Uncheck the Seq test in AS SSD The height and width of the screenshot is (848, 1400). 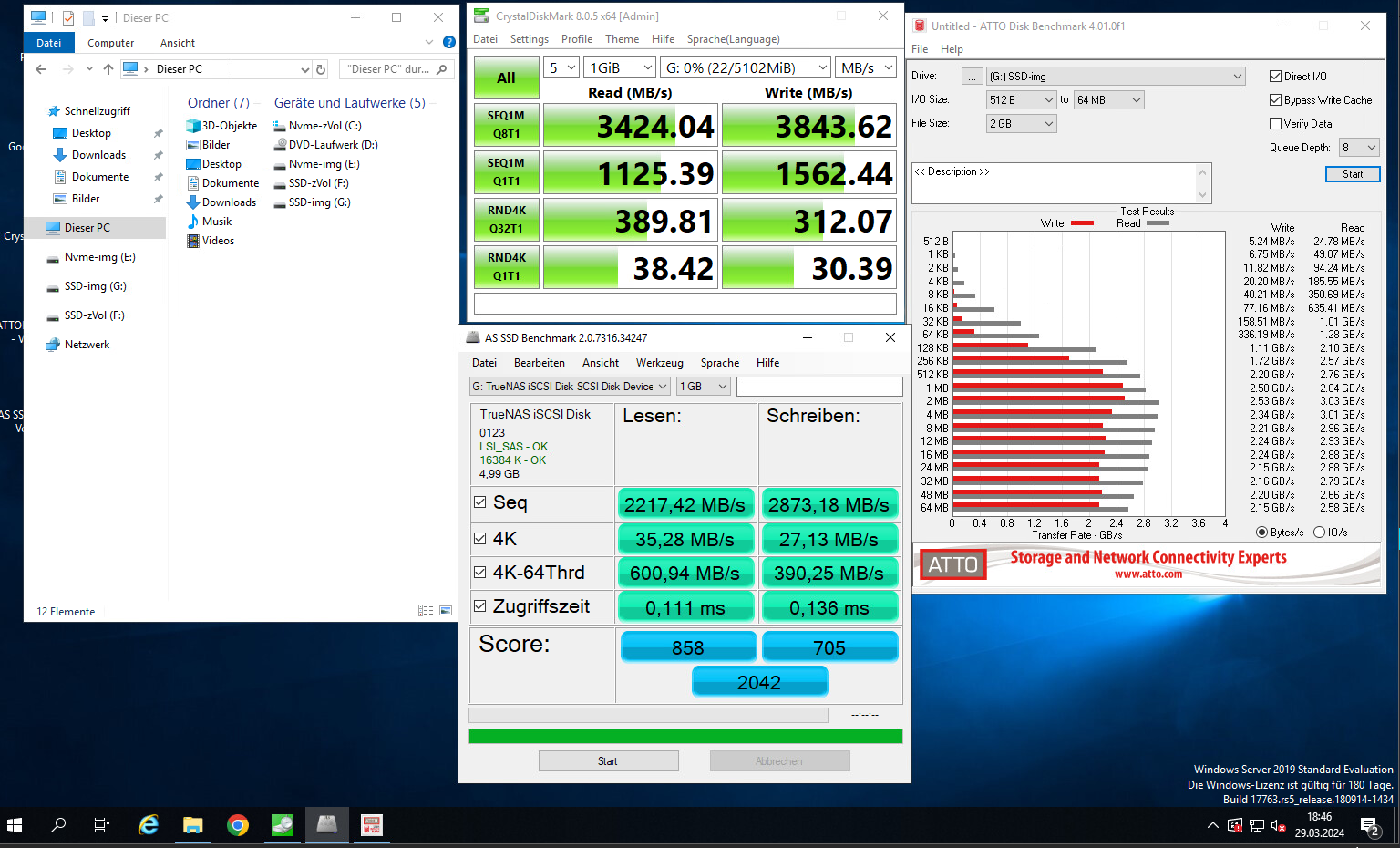click(x=480, y=502)
